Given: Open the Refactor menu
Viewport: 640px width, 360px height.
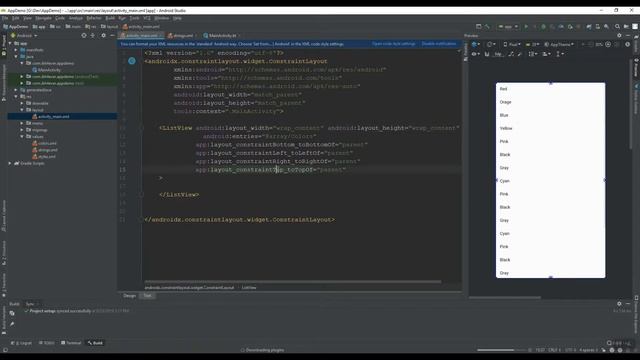Looking at the screenshot, I should tap(93, 18).
